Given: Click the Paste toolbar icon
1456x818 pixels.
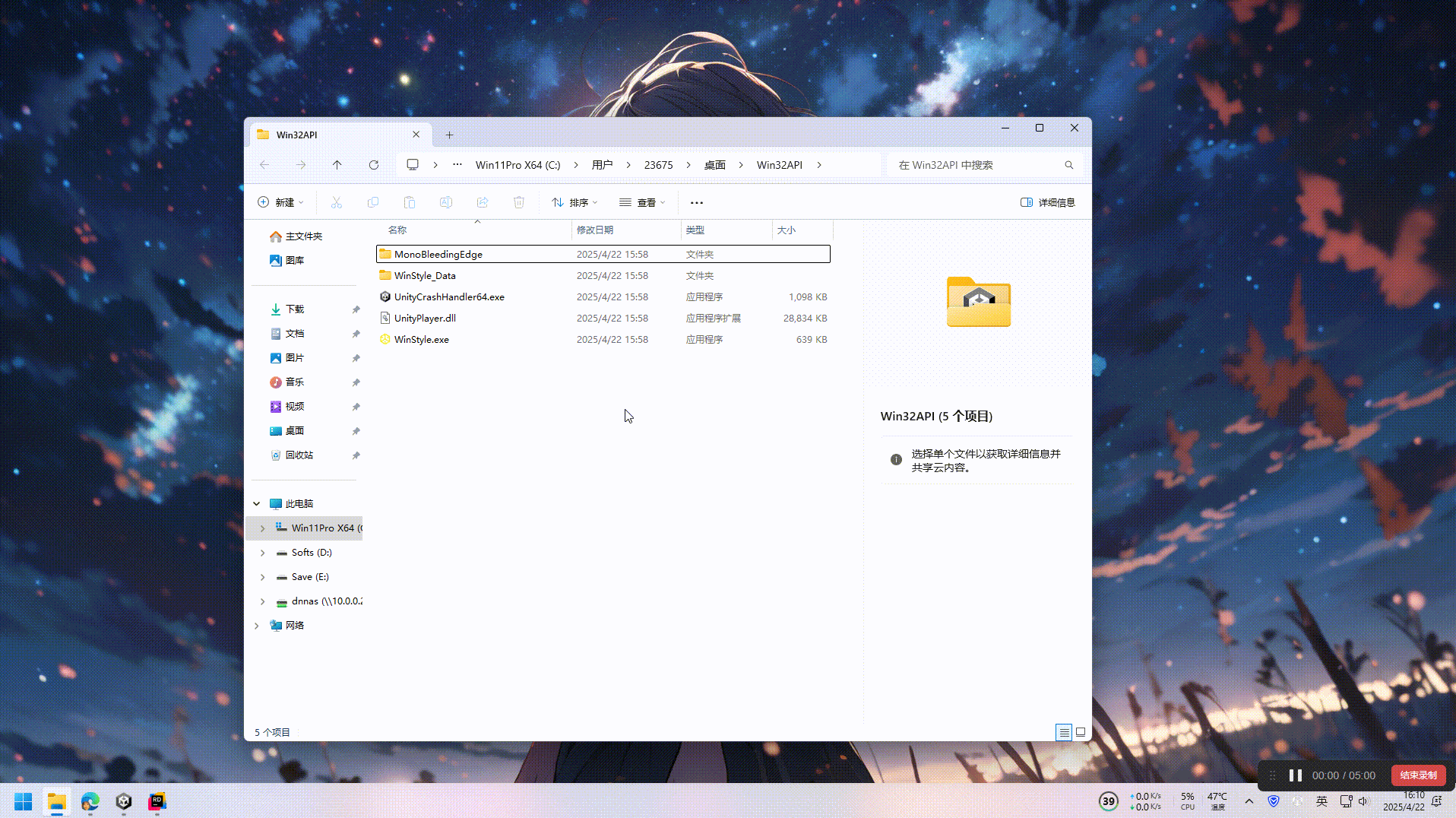Looking at the screenshot, I should (409, 202).
